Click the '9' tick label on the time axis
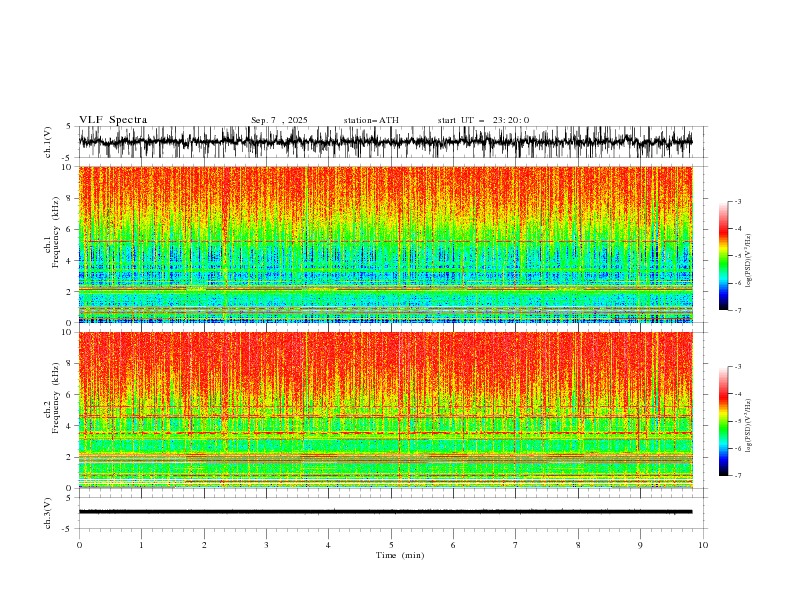The width and height of the screenshot is (792, 612). click(x=640, y=545)
